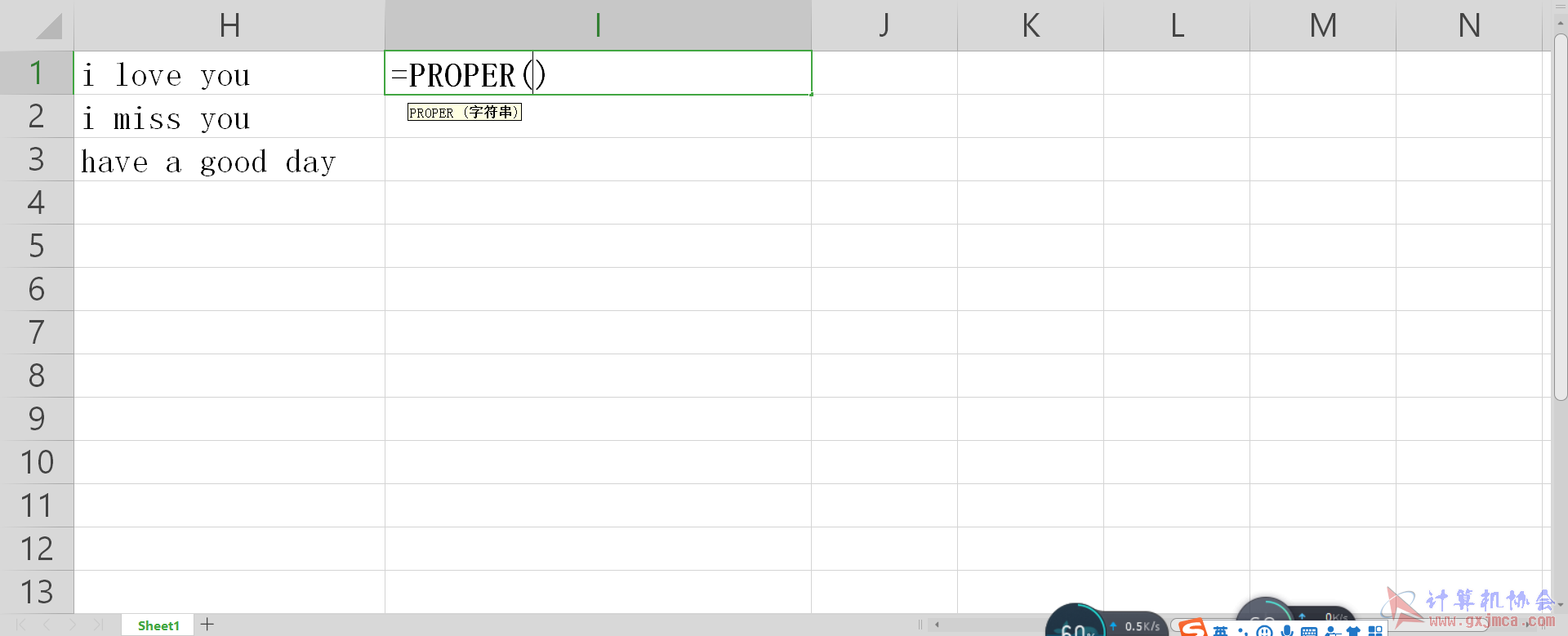The image size is (1568, 636).
Task: Select row 10 header
Action: click(x=37, y=462)
